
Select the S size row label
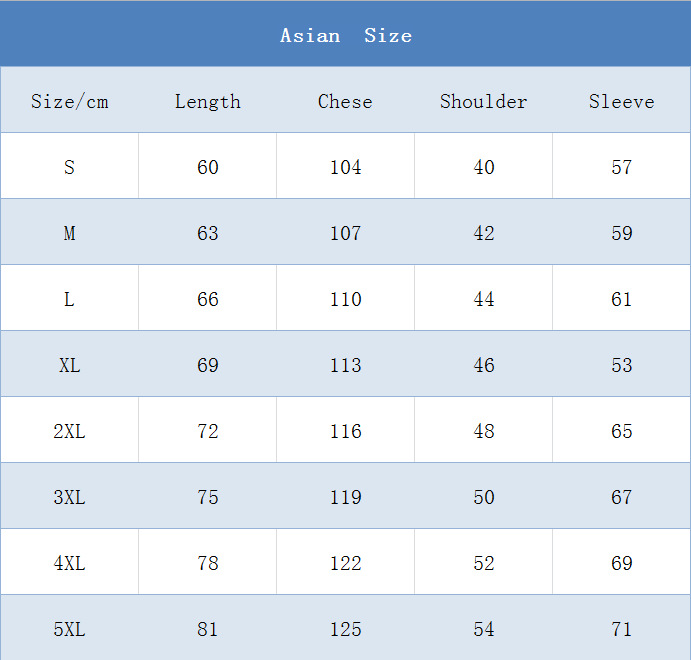69,167
